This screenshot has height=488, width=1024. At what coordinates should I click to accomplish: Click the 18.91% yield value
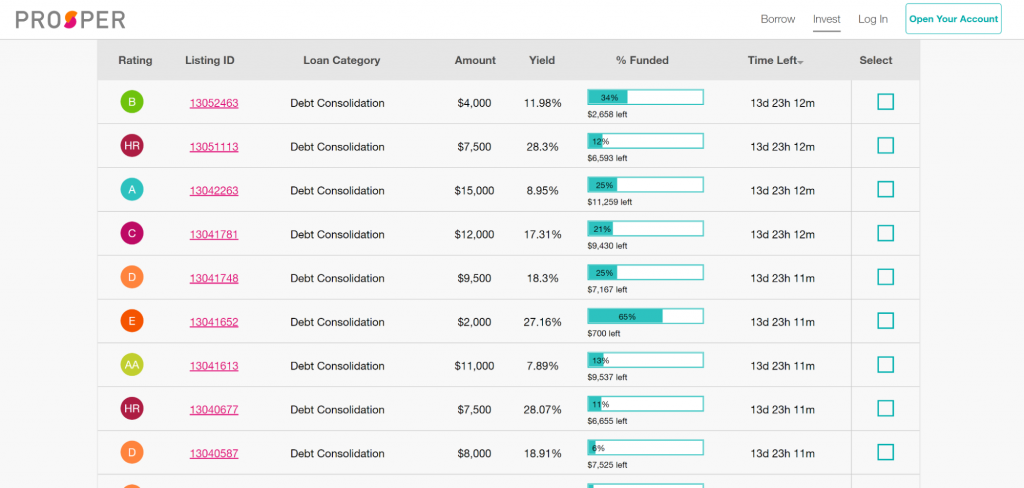tap(543, 453)
